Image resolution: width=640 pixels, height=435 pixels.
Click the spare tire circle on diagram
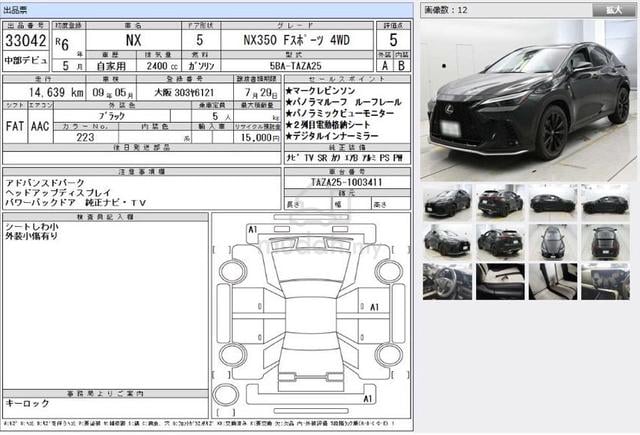click(x=225, y=395)
